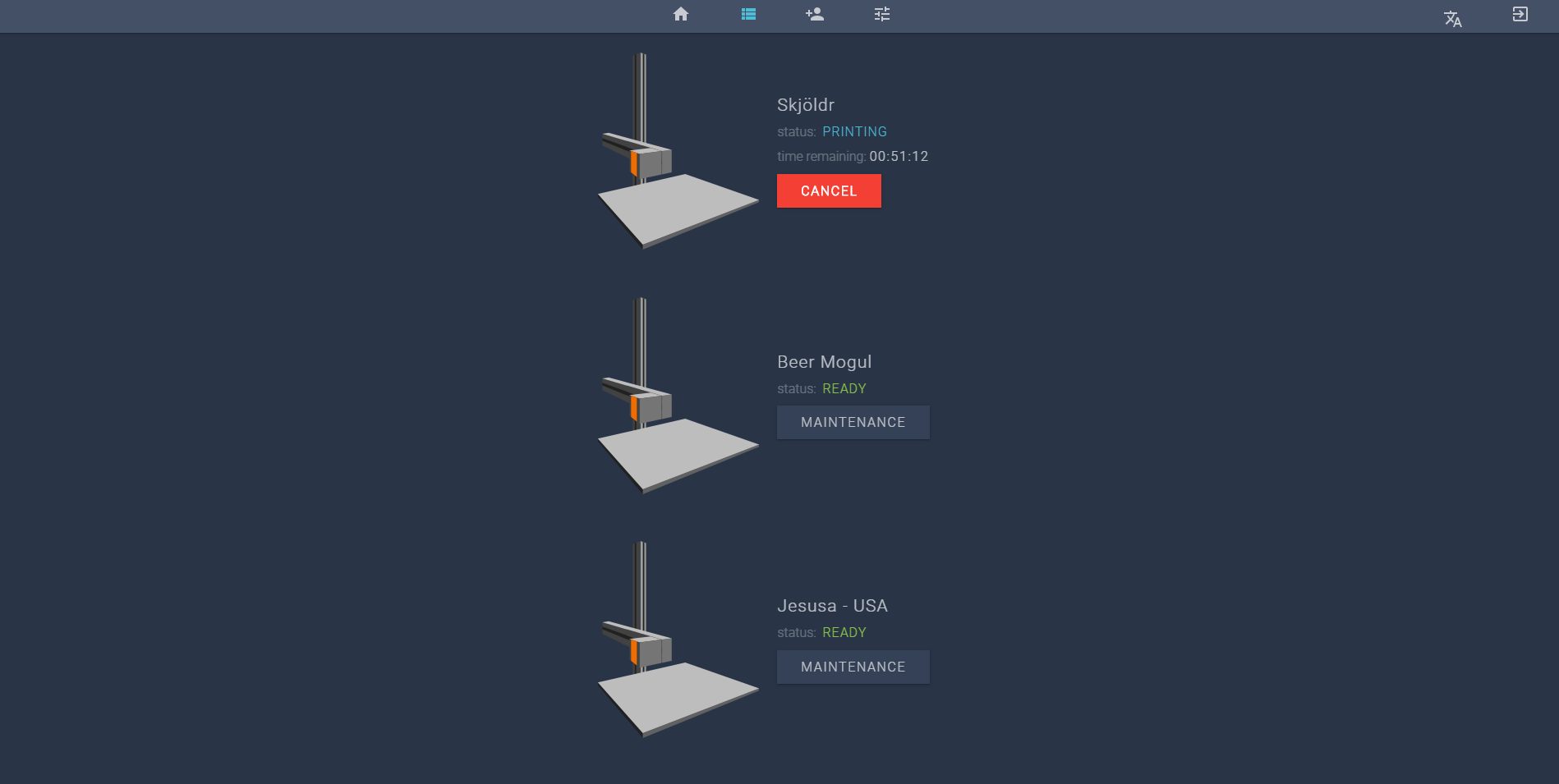
Task: Click the Jesusa - USA printer name
Action: (832, 606)
